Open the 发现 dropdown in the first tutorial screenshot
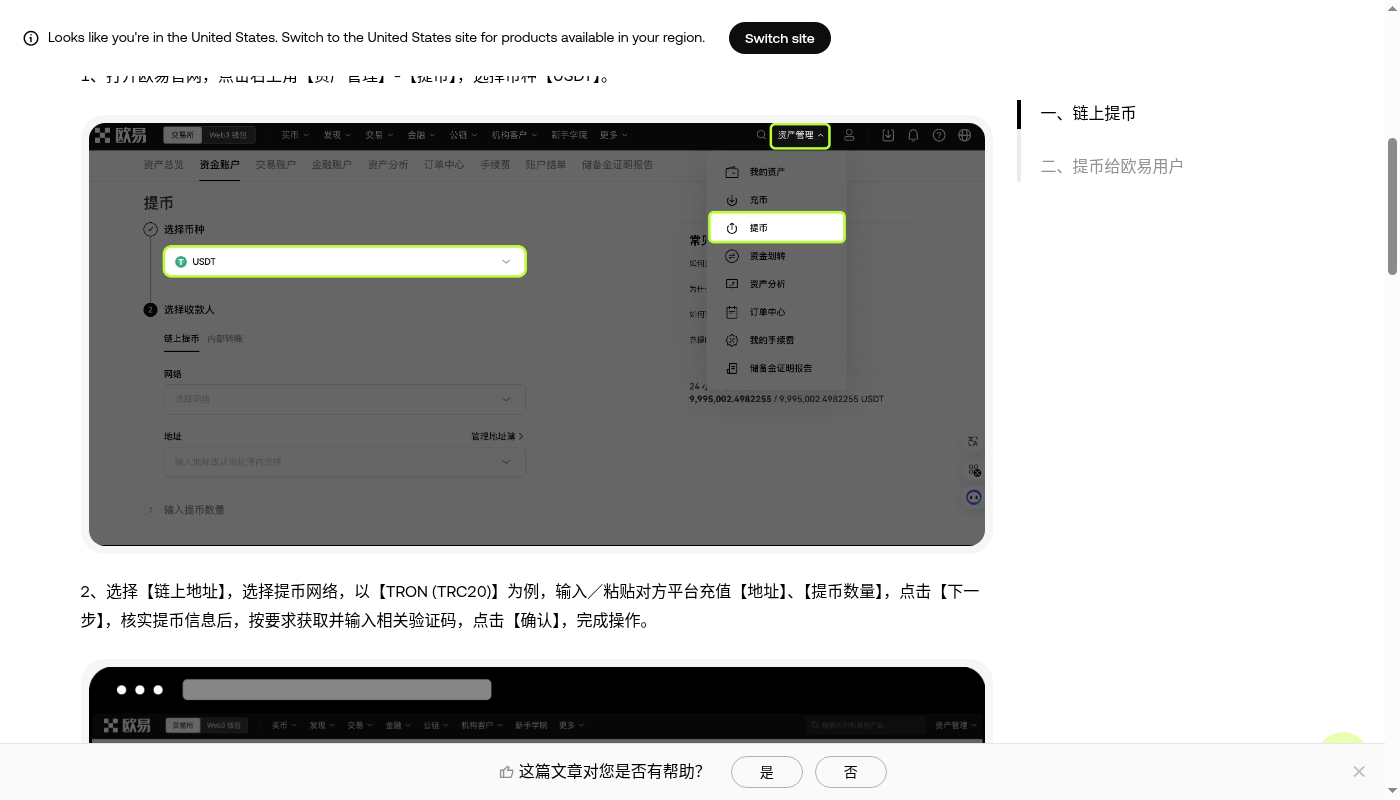Screen dimensions: 1400x800 coord(337,135)
